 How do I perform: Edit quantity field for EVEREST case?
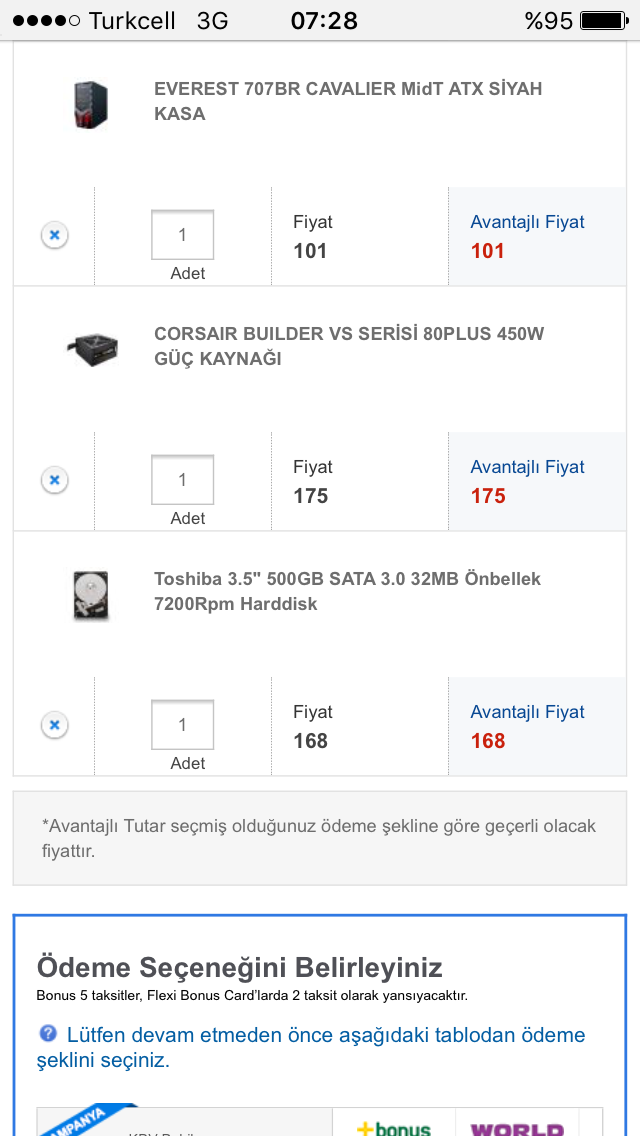point(182,235)
